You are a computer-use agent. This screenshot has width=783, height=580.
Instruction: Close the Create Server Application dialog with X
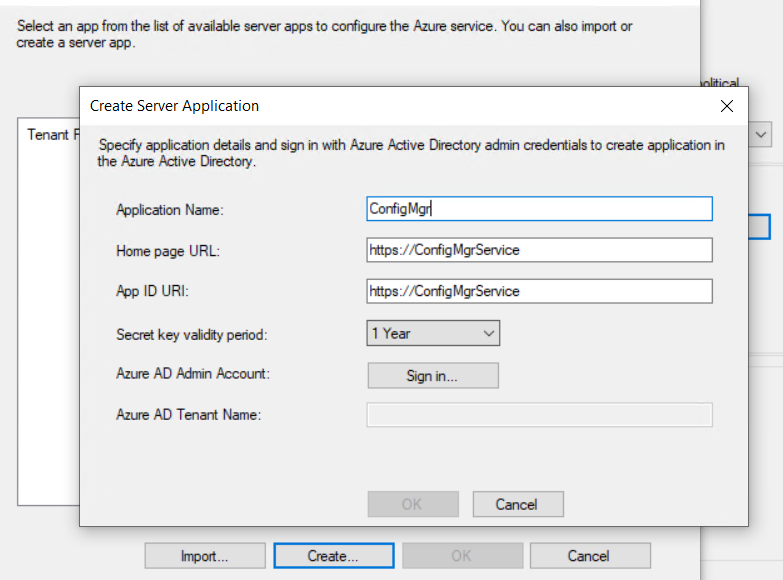(x=727, y=106)
